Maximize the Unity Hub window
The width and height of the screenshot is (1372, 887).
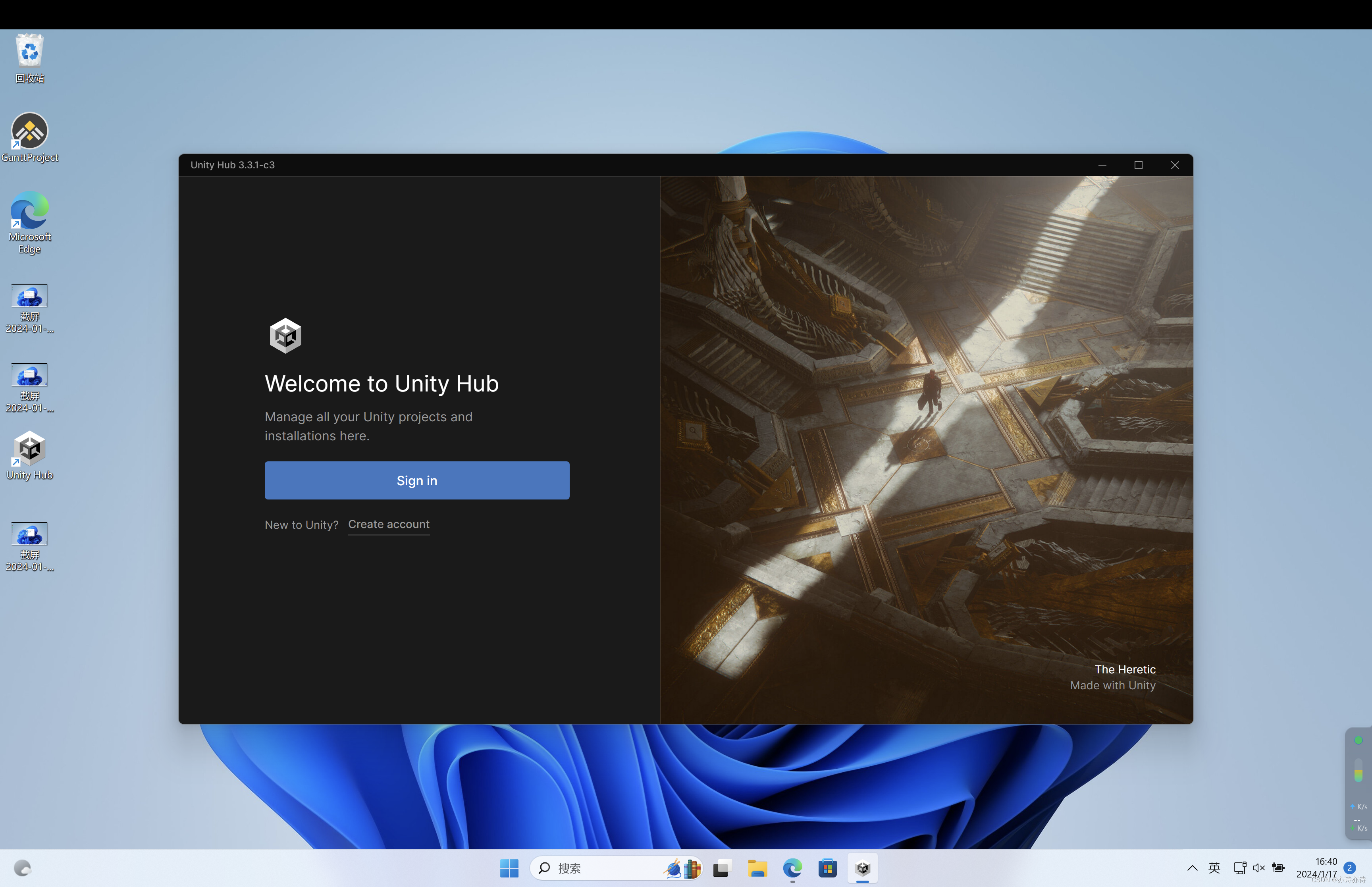click(x=1138, y=165)
